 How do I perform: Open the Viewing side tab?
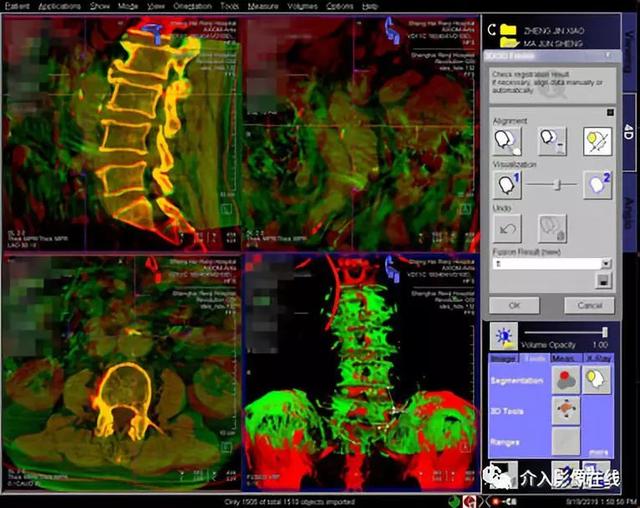point(629,51)
